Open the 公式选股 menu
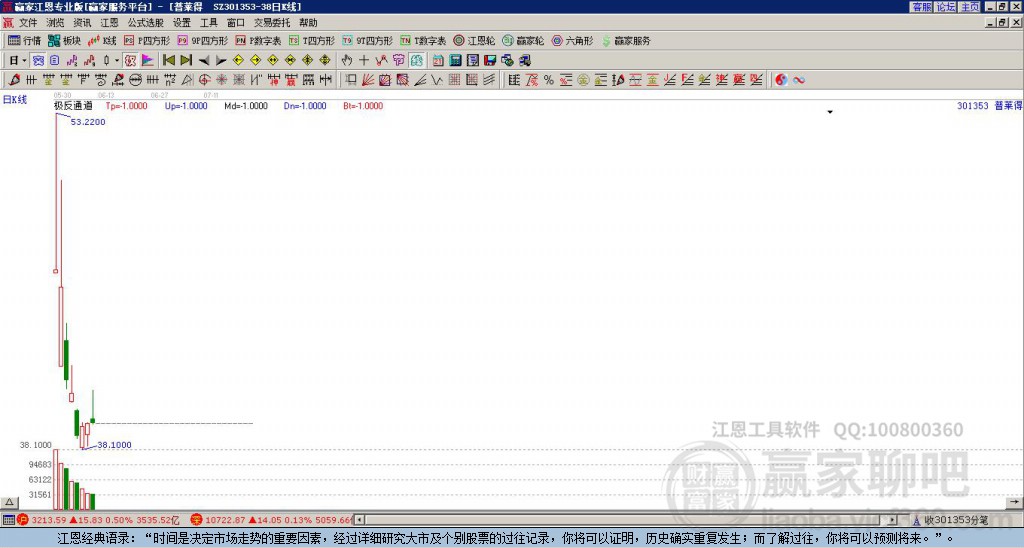The image size is (1024, 548). click(146, 23)
